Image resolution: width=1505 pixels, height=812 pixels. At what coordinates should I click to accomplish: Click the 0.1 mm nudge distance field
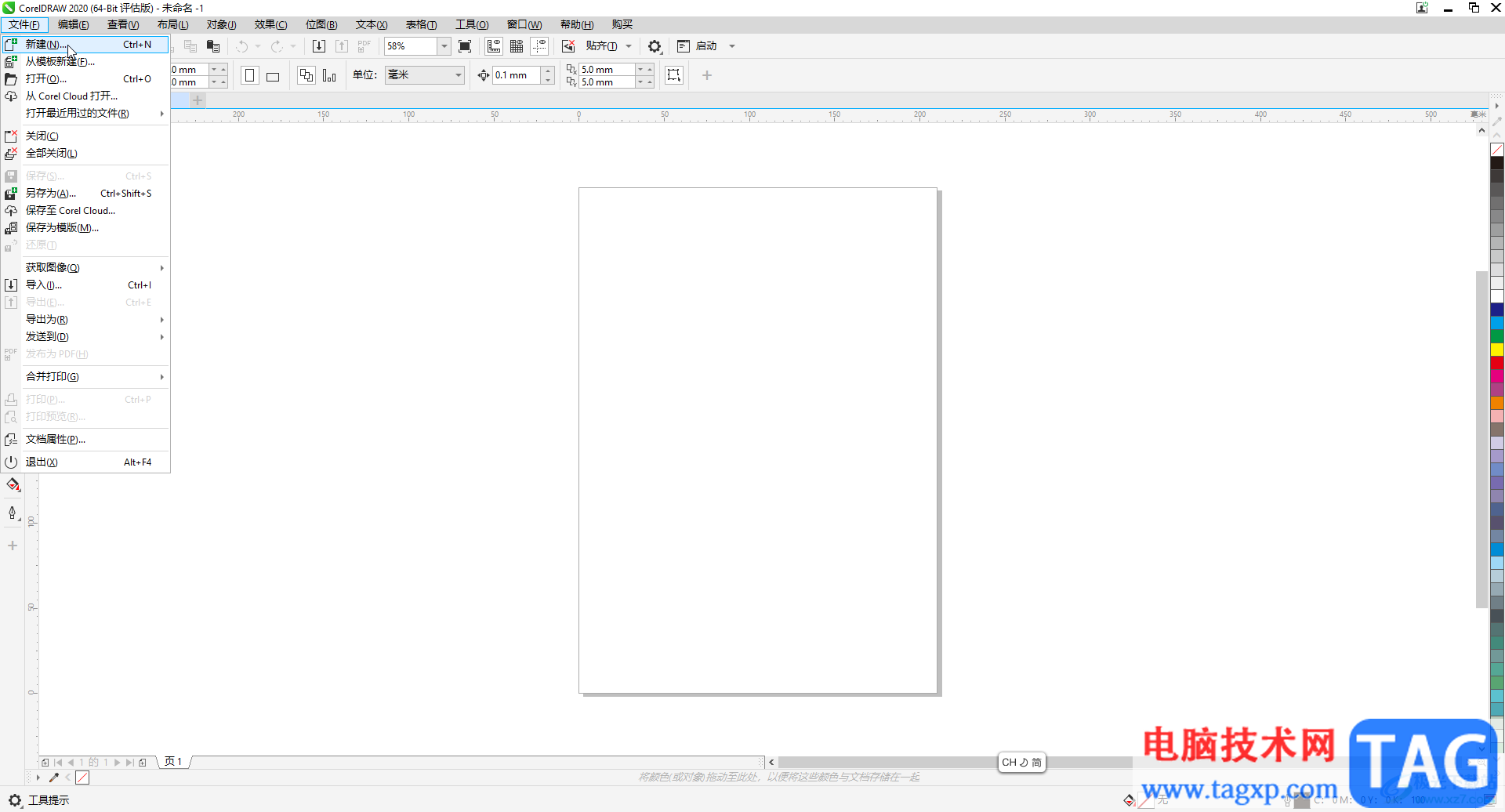click(x=517, y=75)
